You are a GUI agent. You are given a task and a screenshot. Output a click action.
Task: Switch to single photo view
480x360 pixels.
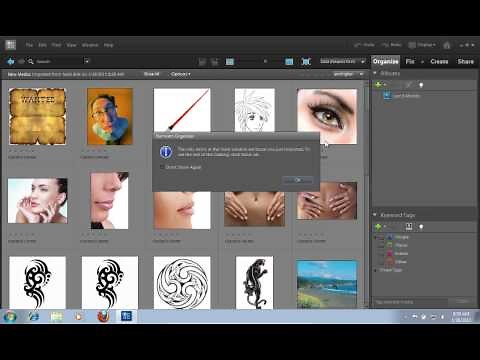pos(289,62)
